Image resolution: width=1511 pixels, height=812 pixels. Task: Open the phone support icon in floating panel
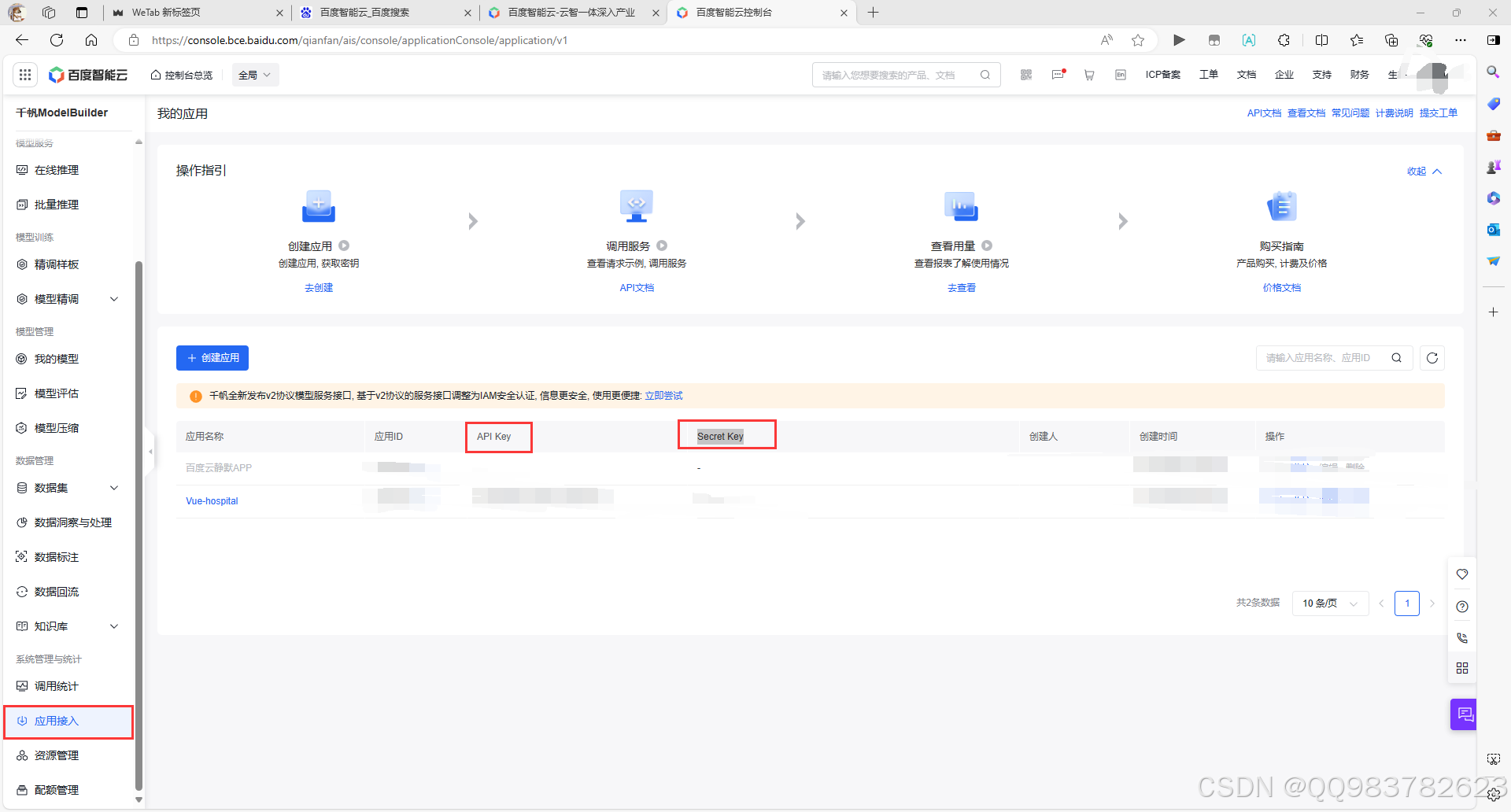click(1462, 637)
